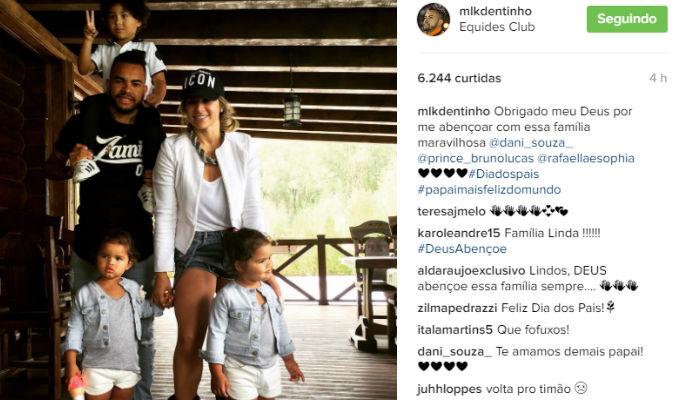
Task: Open commenter teresajmelo's profile
Action: pos(452,212)
